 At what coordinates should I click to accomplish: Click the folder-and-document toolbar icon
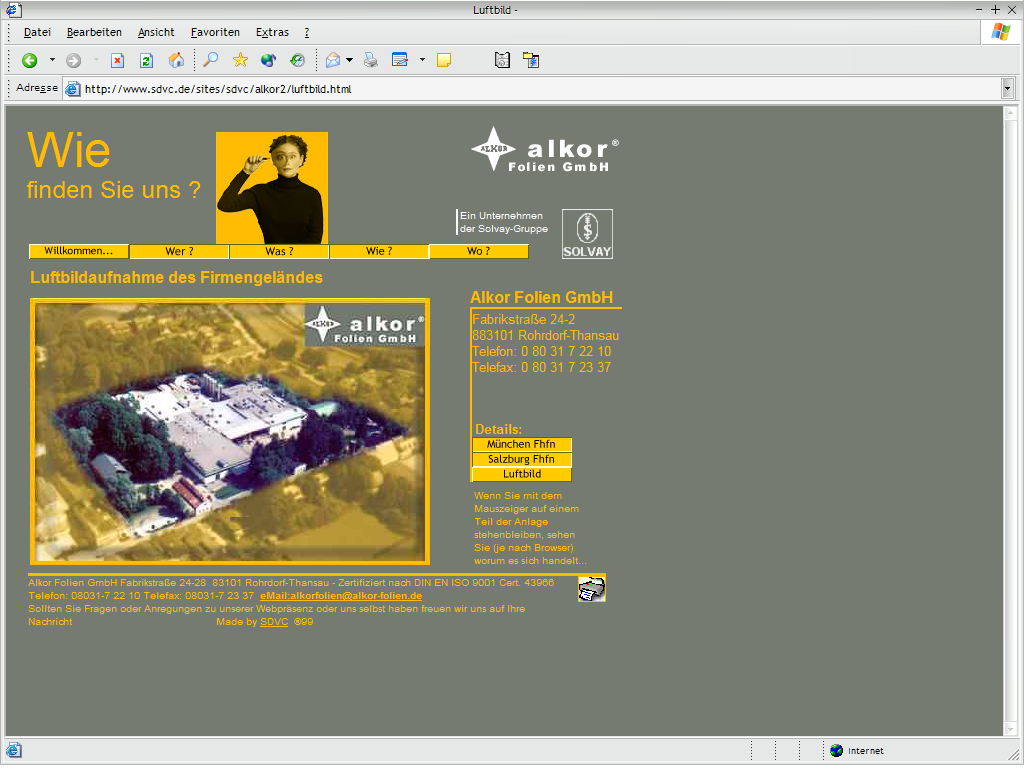(x=531, y=61)
